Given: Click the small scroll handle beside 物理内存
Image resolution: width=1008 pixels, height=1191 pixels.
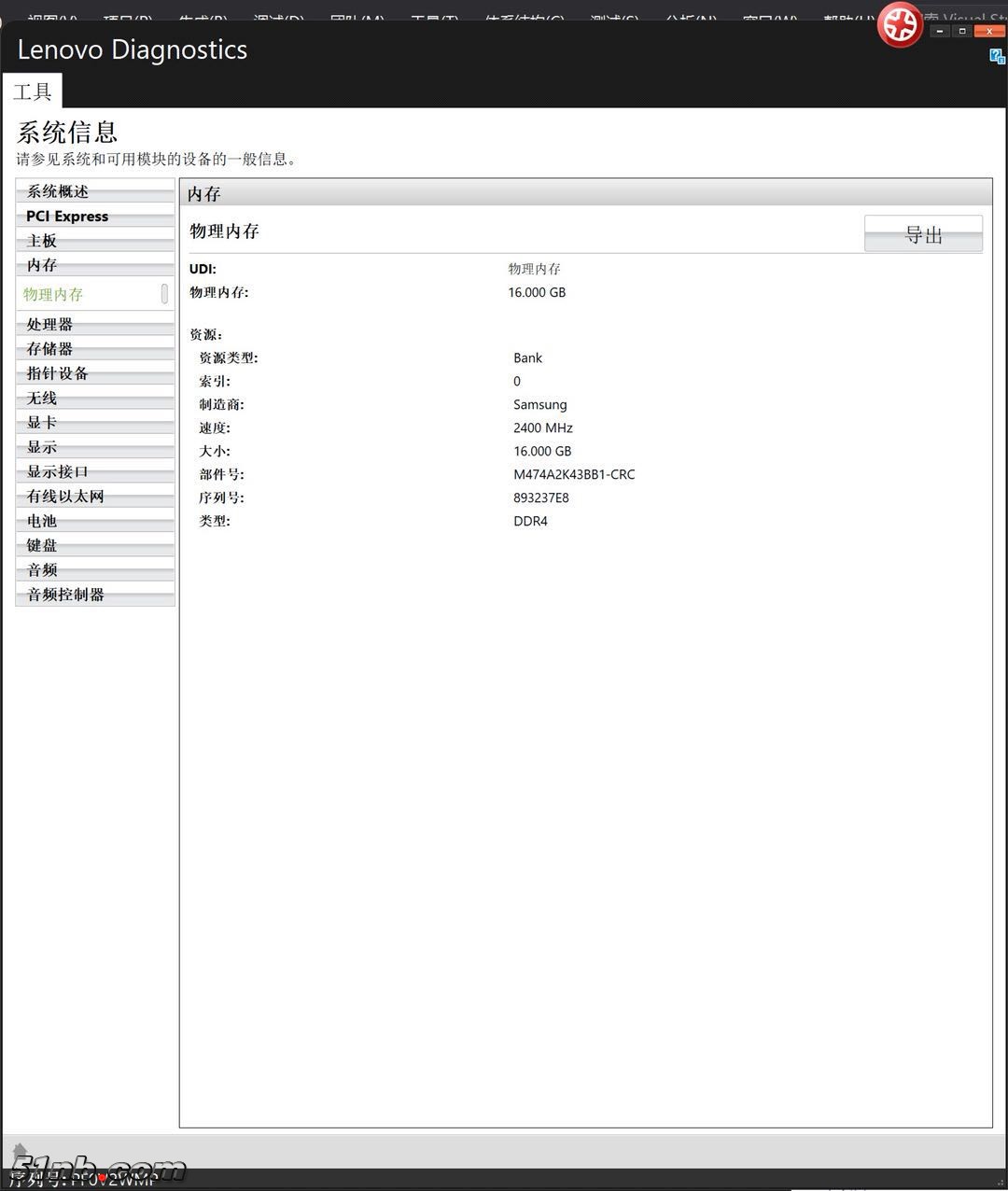Looking at the screenshot, I should point(164,294).
